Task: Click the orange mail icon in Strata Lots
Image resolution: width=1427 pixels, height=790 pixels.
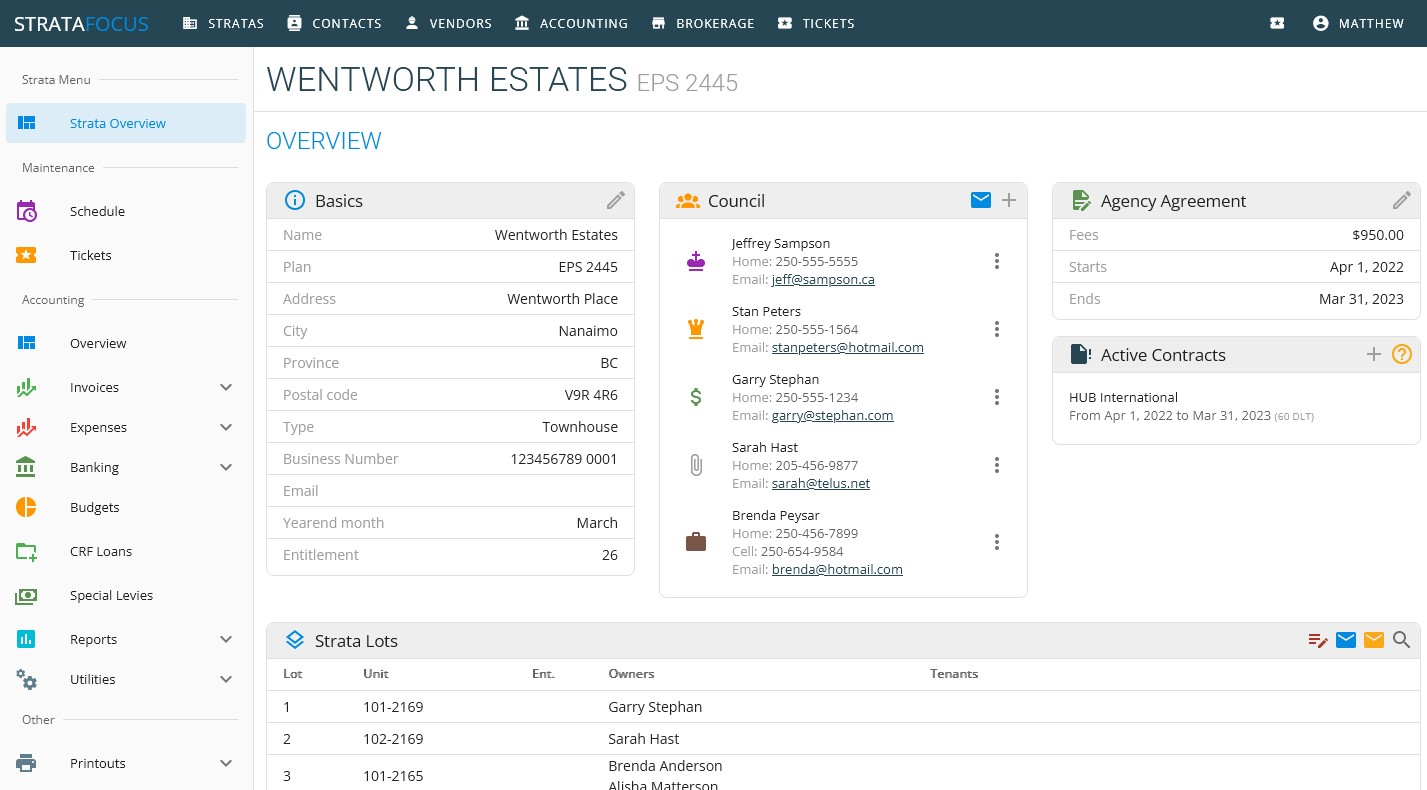Action: 1374,641
